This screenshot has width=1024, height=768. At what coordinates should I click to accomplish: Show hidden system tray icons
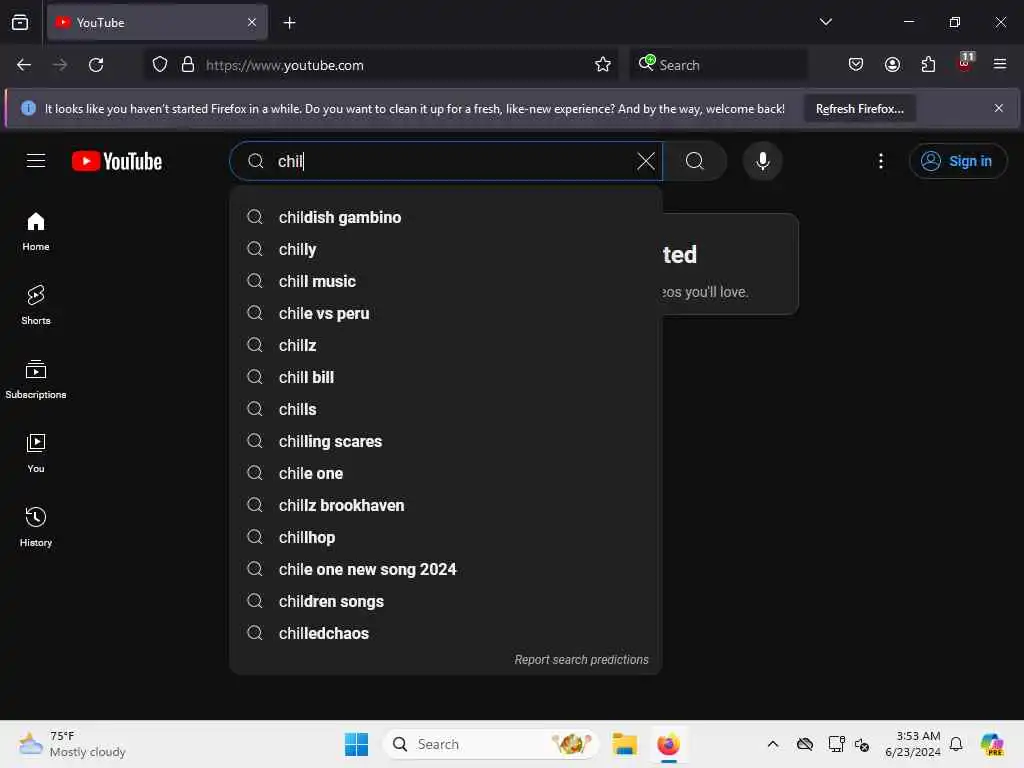(x=773, y=744)
